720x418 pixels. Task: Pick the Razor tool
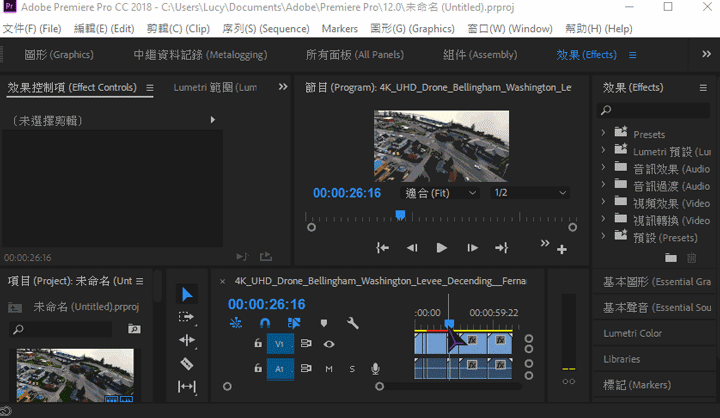(x=187, y=363)
